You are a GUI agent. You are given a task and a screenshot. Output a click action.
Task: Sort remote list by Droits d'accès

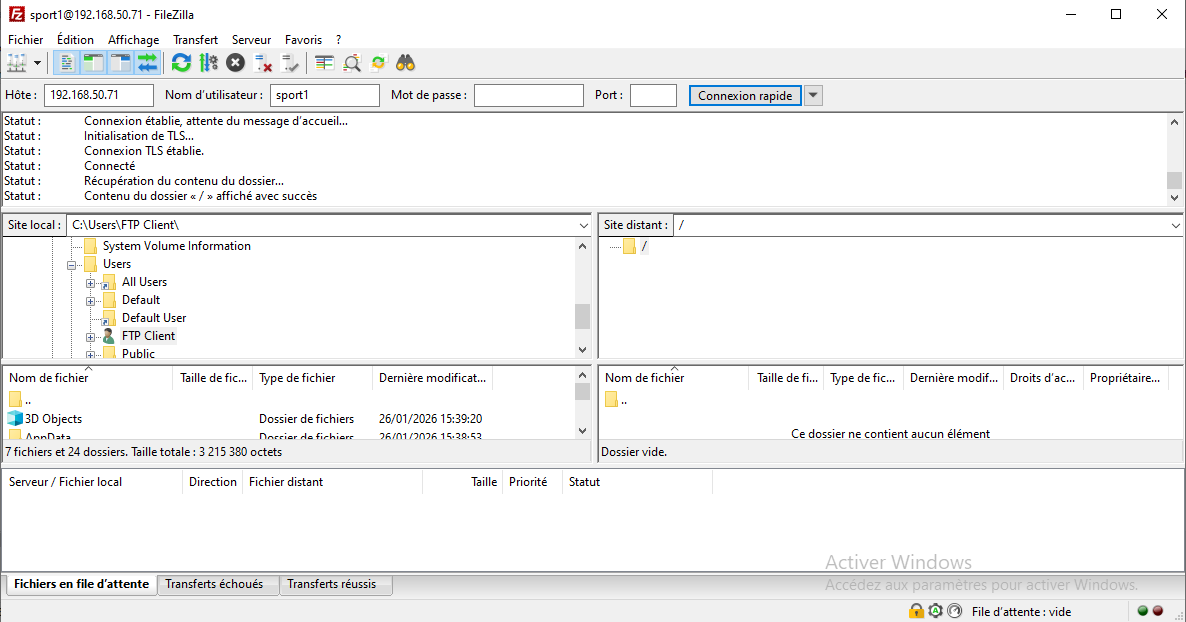[1043, 378]
